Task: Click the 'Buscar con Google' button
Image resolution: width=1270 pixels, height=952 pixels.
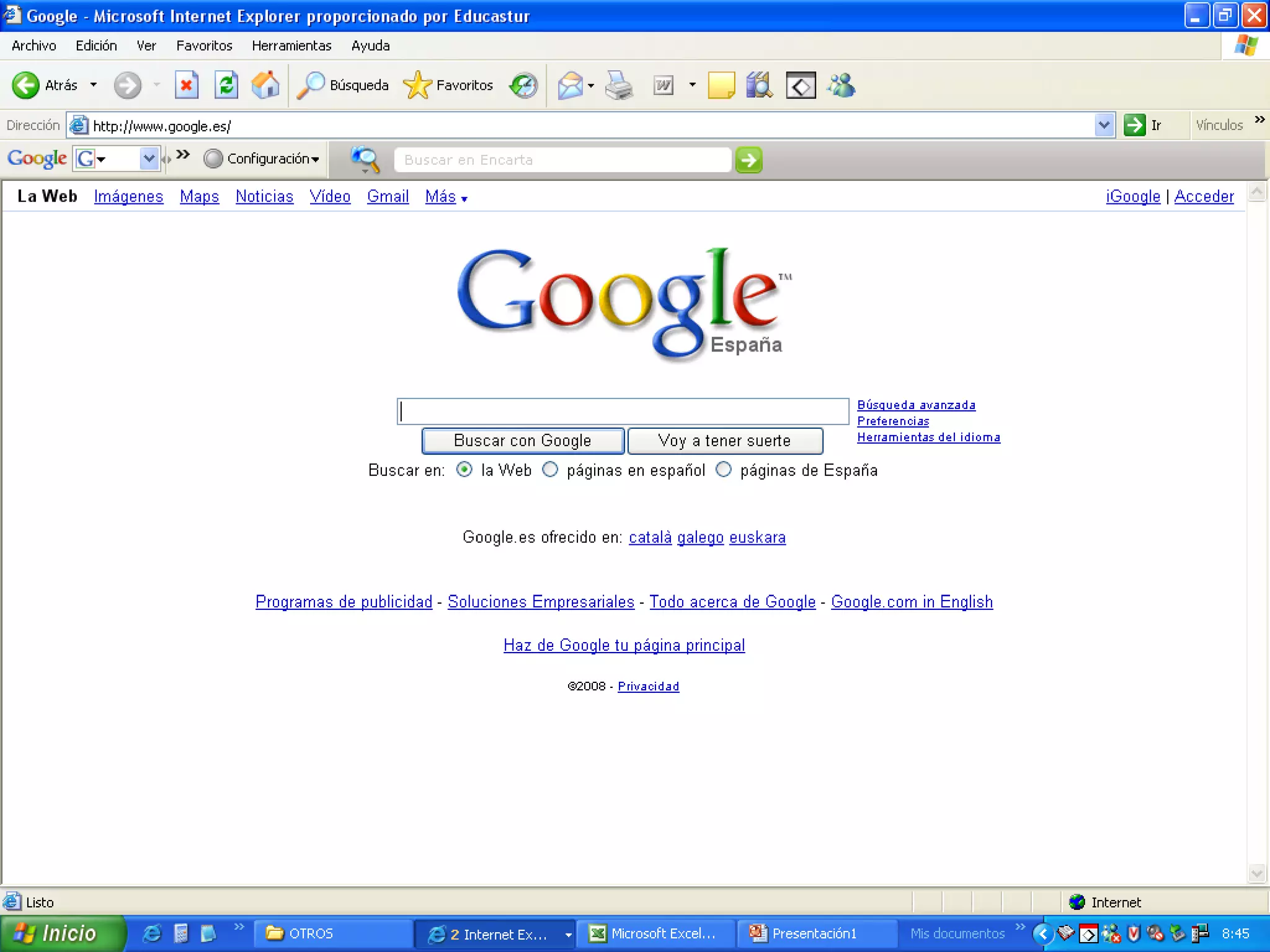Action: tap(522, 441)
